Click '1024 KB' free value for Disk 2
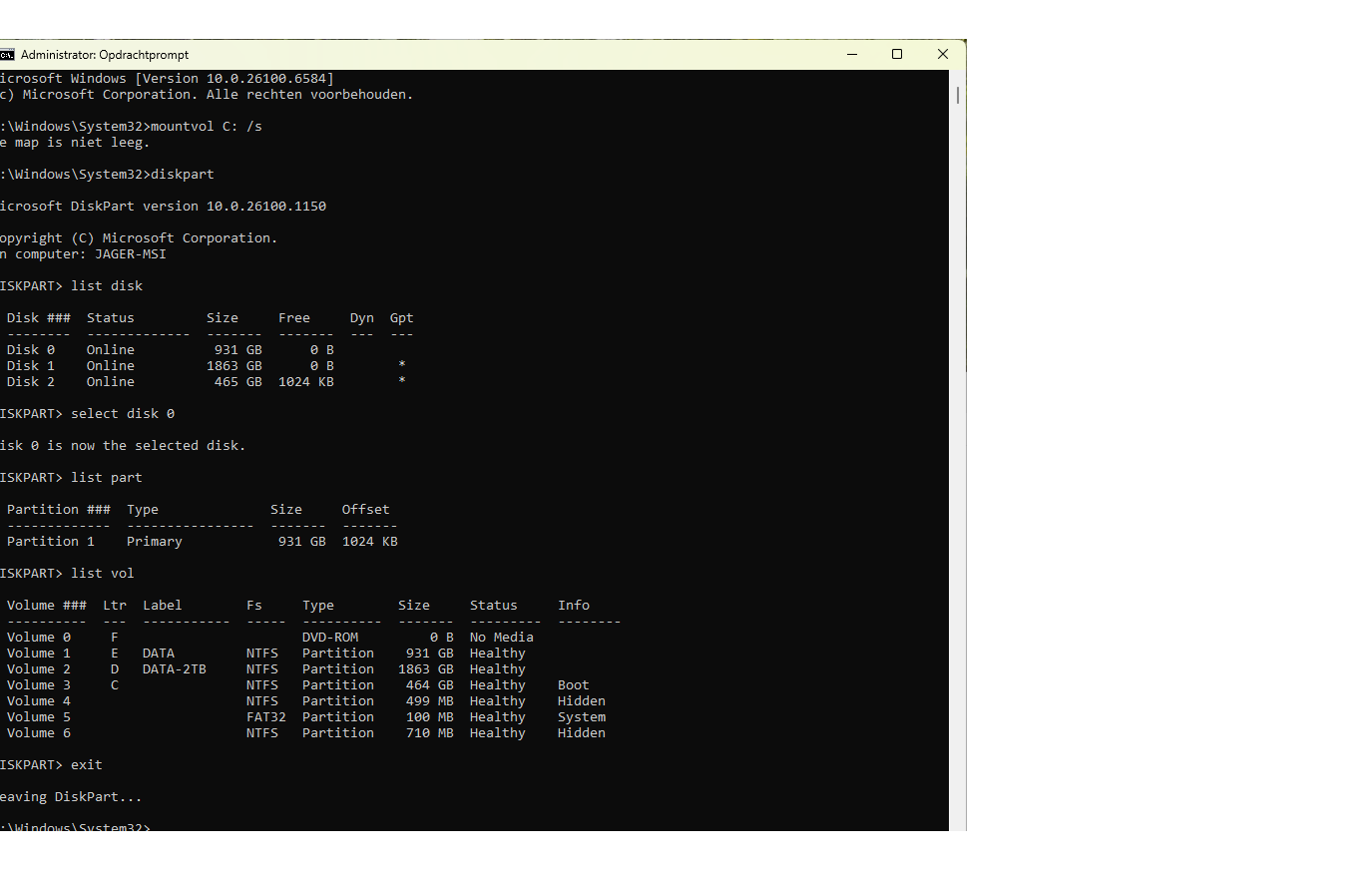 (x=306, y=382)
